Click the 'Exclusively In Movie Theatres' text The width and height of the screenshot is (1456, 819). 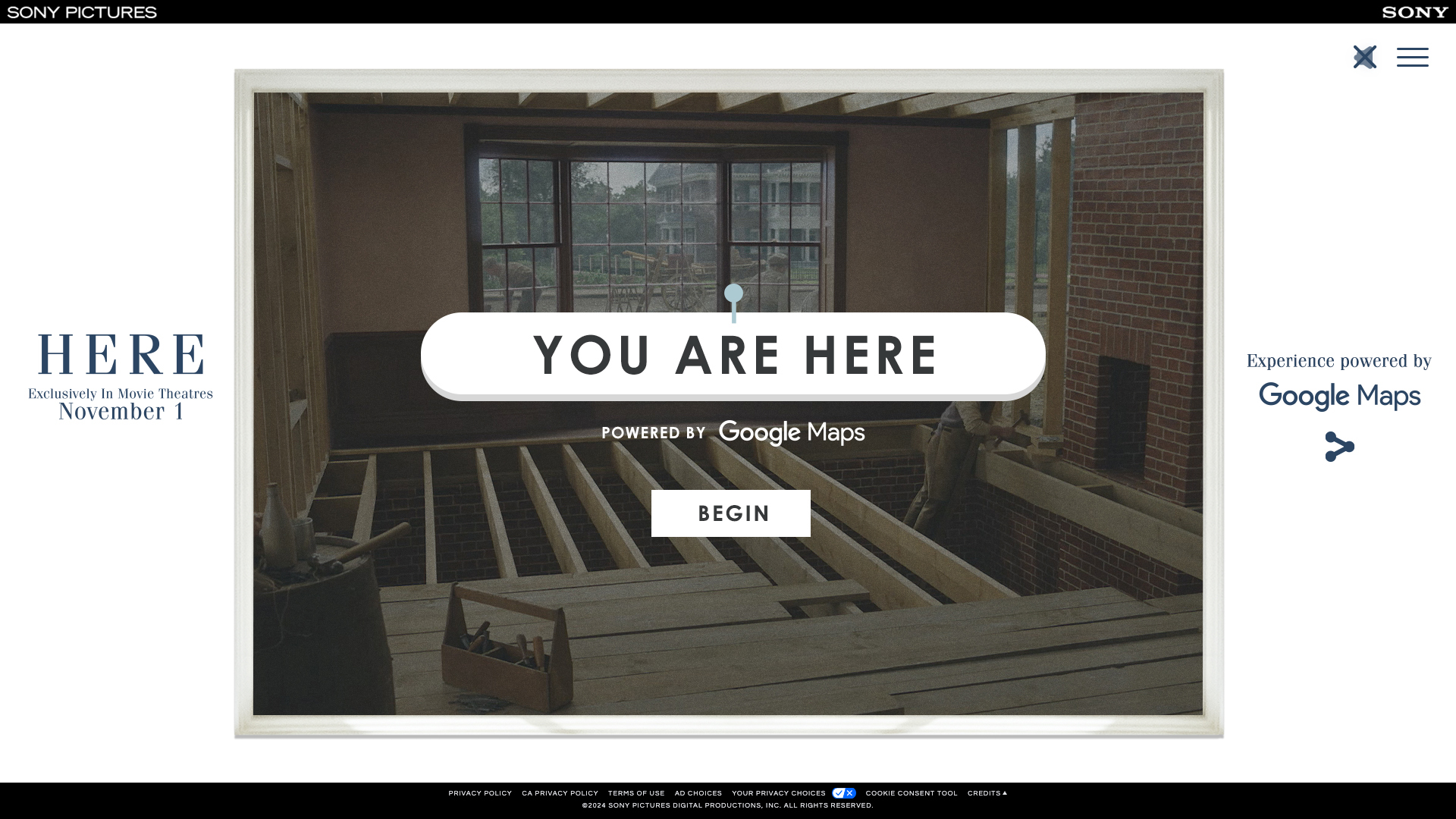(121, 394)
